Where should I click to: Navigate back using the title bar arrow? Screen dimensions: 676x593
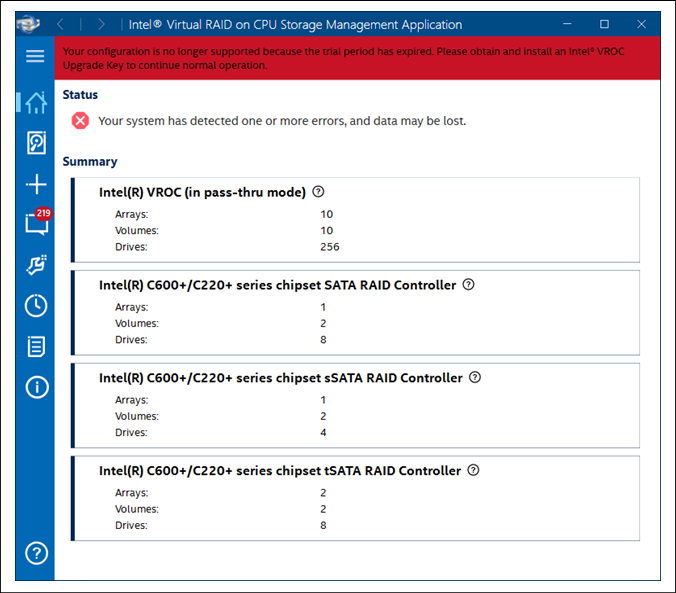coord(61,24)
